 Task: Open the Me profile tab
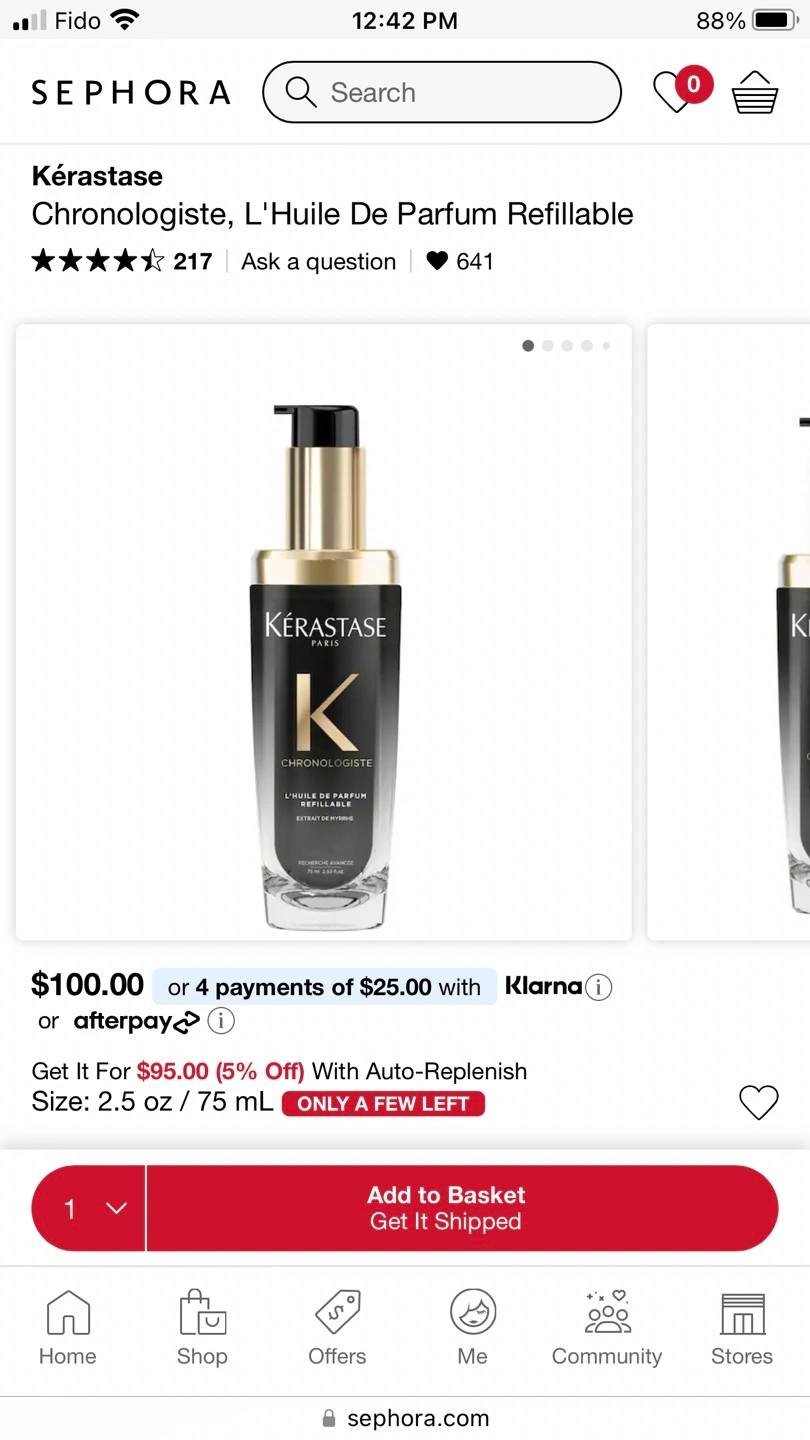pos(472,1326)
